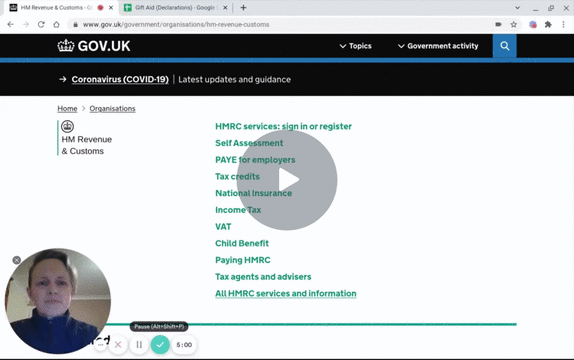Open the Tax credits link
The height and width of the screenshot is (360, 574).
tap(238, 177)
